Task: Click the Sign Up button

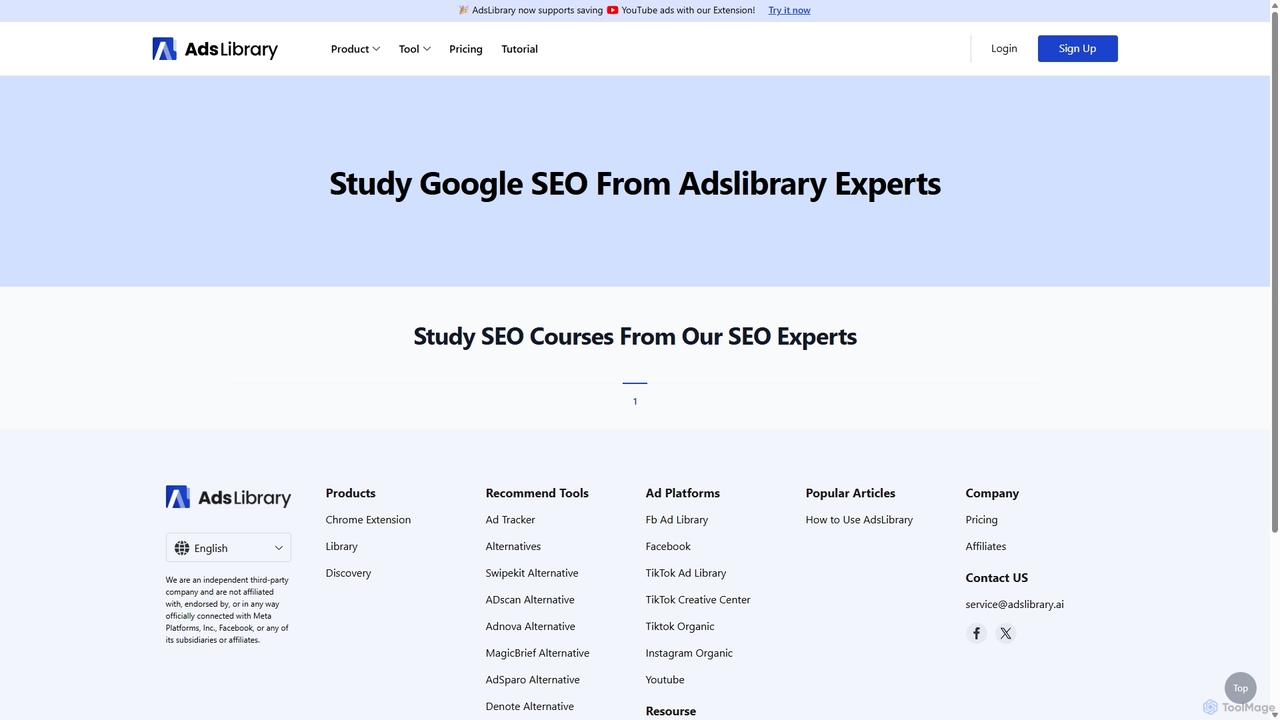Action: click(x=1078, y=48)
